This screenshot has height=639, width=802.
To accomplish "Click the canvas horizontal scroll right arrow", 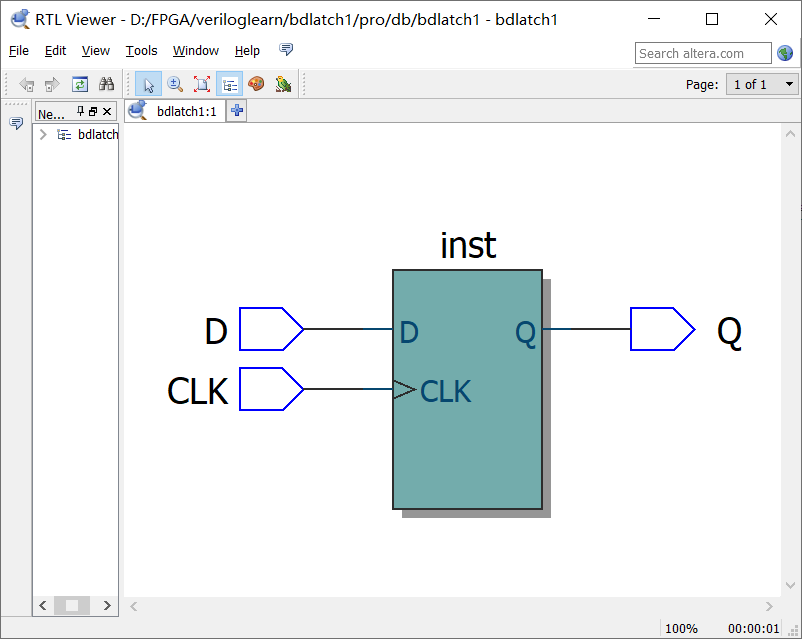I will click(x=769, y=606).
